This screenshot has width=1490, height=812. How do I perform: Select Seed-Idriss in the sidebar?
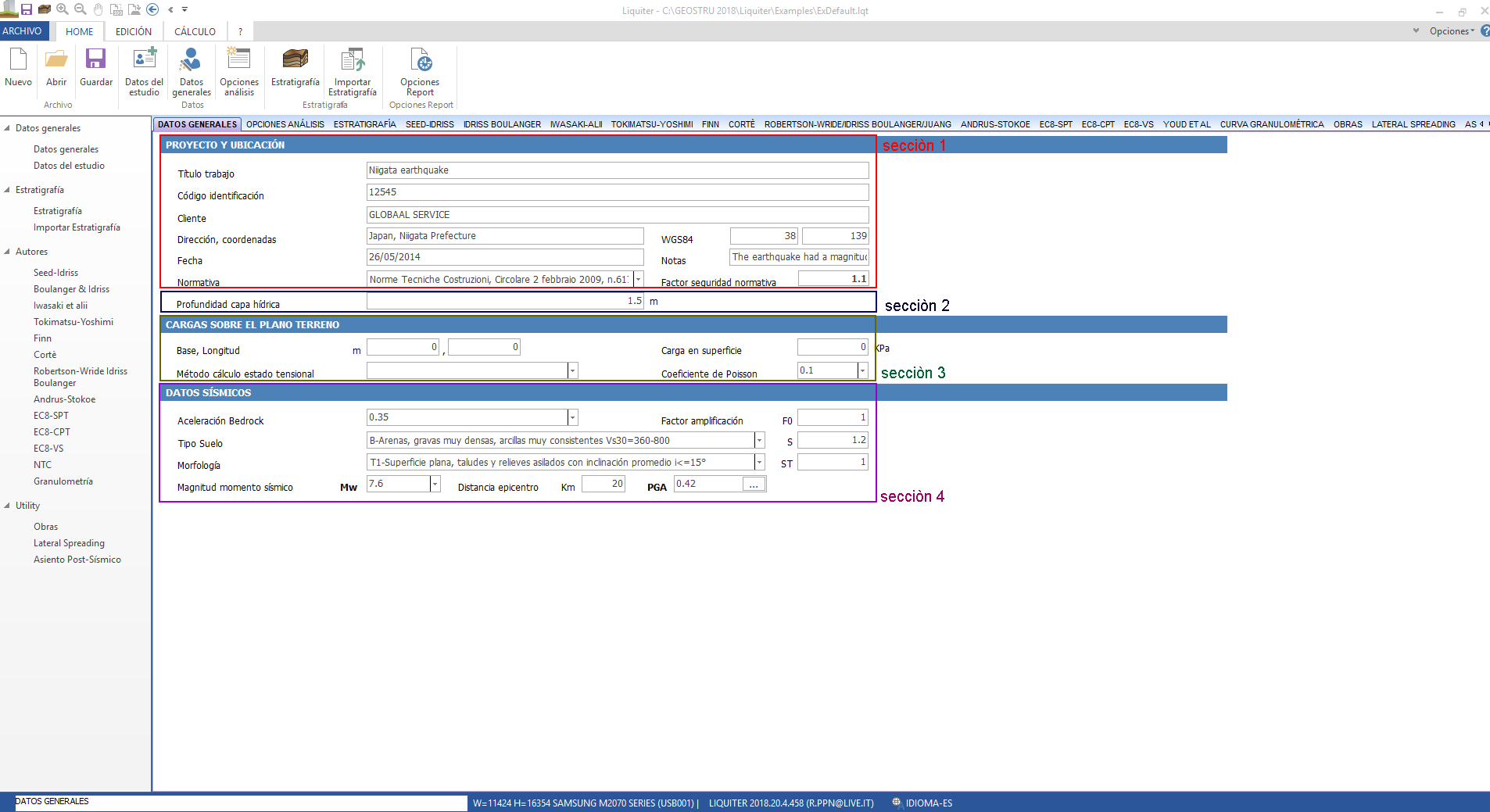coord(56,273)
